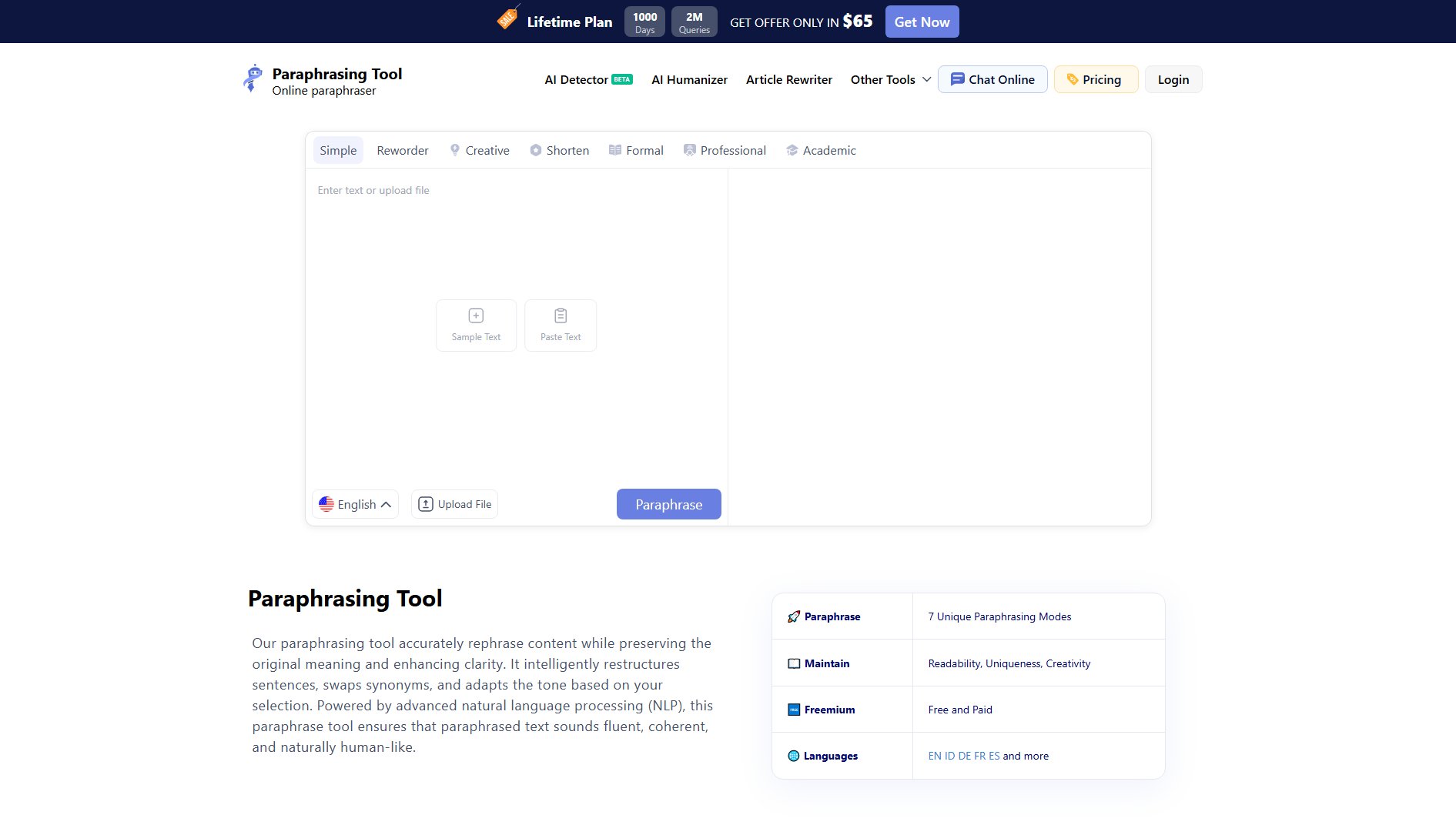This screenshot has height=835, width=1456.
Task: Switch to the Reworder tab
Action: point(402,150)
